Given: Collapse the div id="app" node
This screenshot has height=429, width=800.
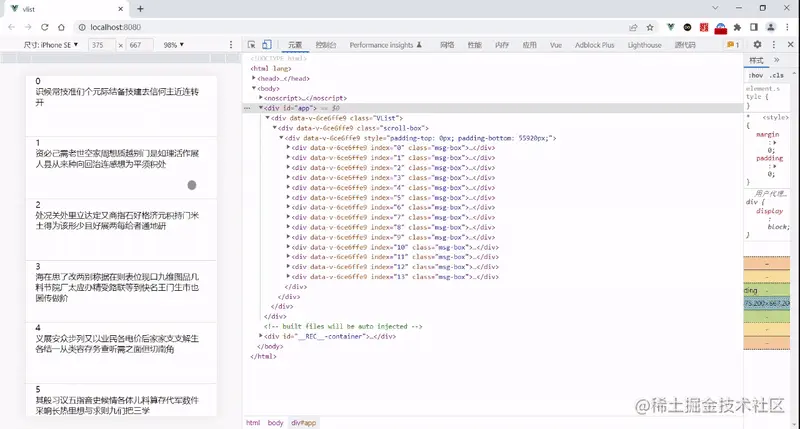Looking at the screenshot, I should point(261,108).
